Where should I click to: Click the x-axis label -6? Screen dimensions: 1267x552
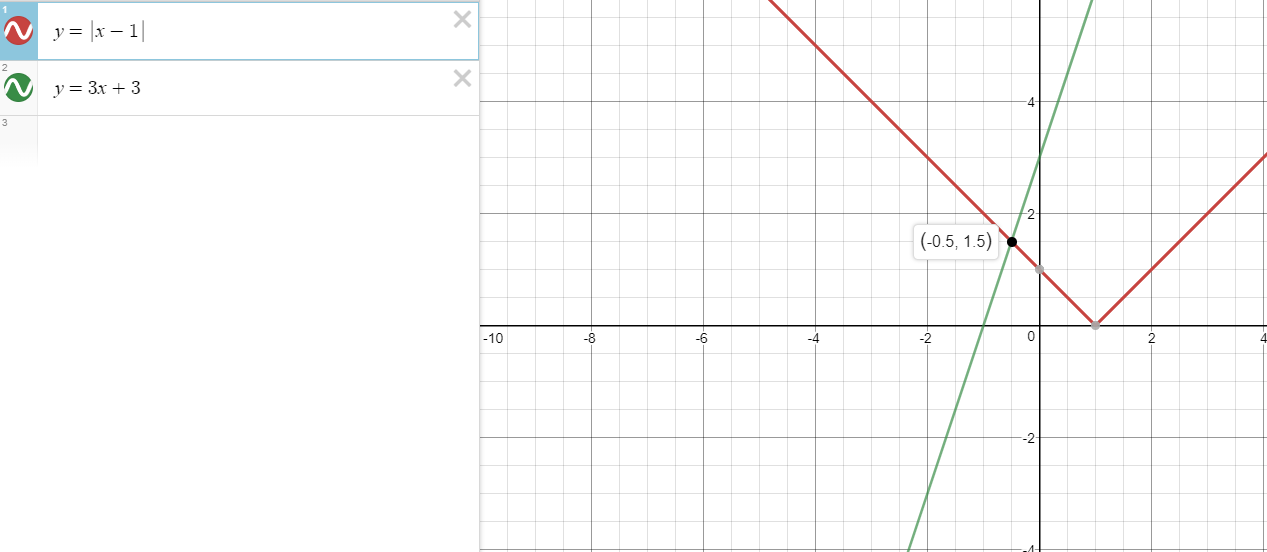click(702, 338)
